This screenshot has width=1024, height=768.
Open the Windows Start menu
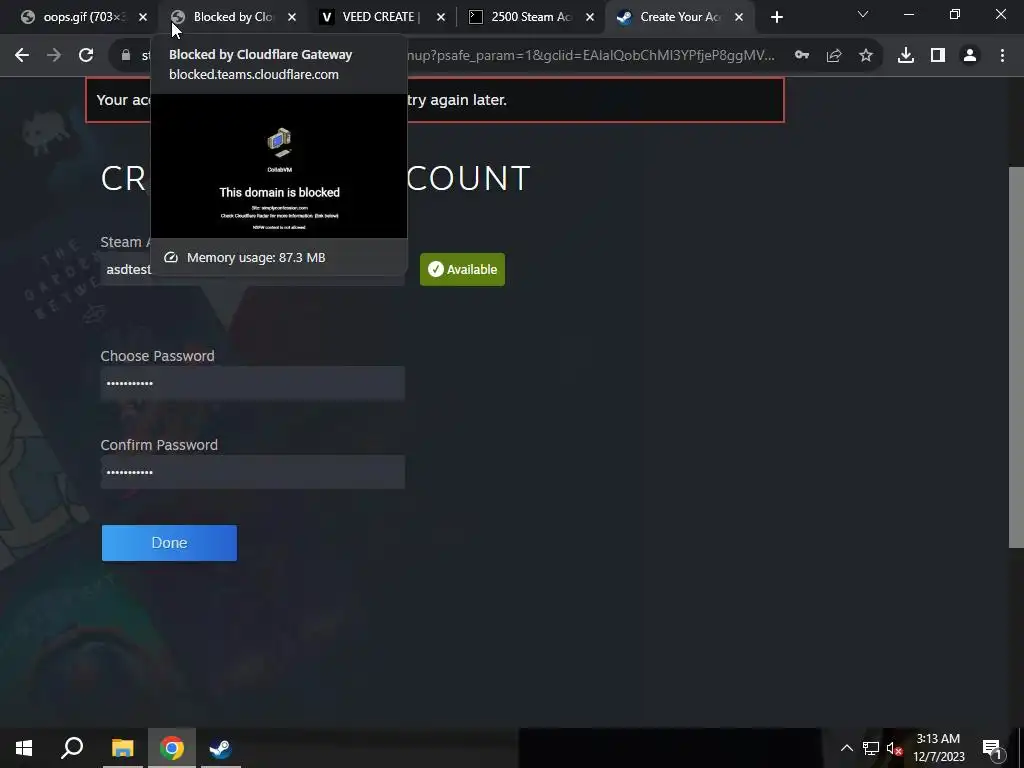pyautogui.click(x=24, y=748)
